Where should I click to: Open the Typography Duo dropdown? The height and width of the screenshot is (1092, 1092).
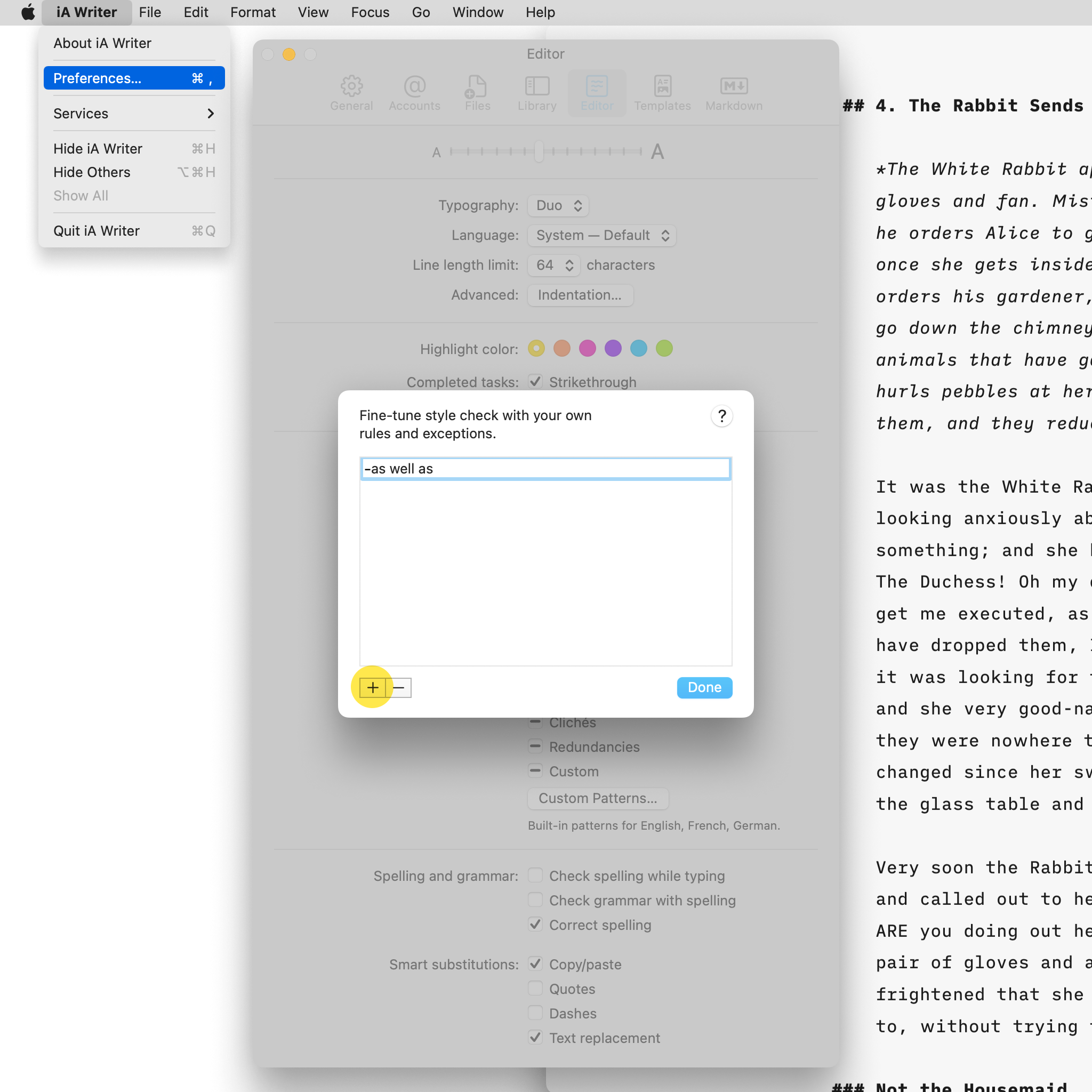coord(558,206)
